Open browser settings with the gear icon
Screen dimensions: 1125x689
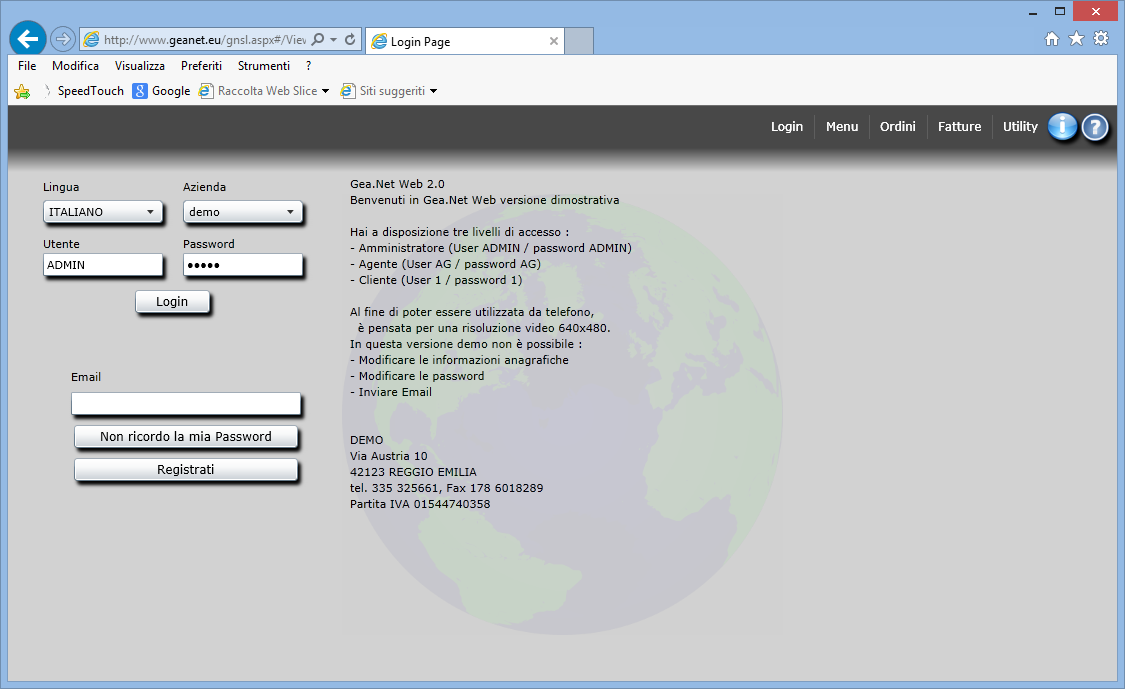point(1100,38)
